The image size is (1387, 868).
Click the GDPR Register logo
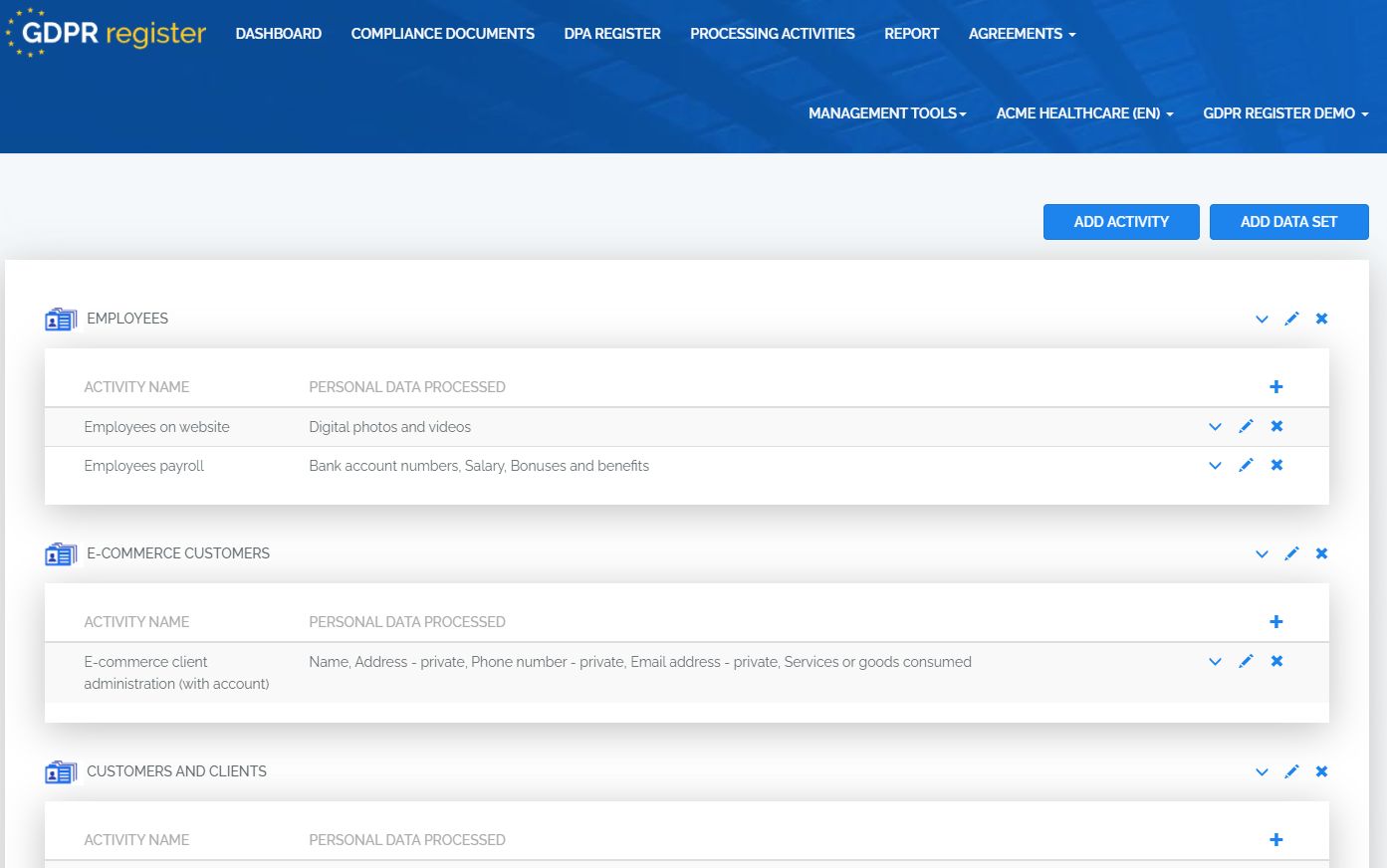[106, 32]
